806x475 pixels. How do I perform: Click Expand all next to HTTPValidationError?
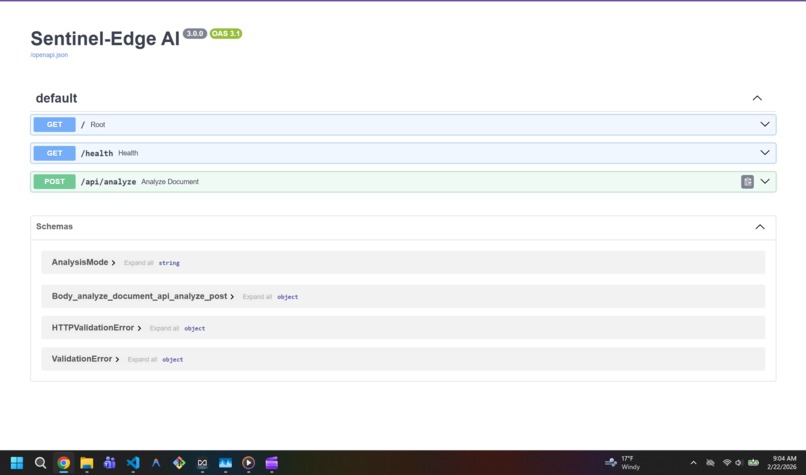pos(164,328)
